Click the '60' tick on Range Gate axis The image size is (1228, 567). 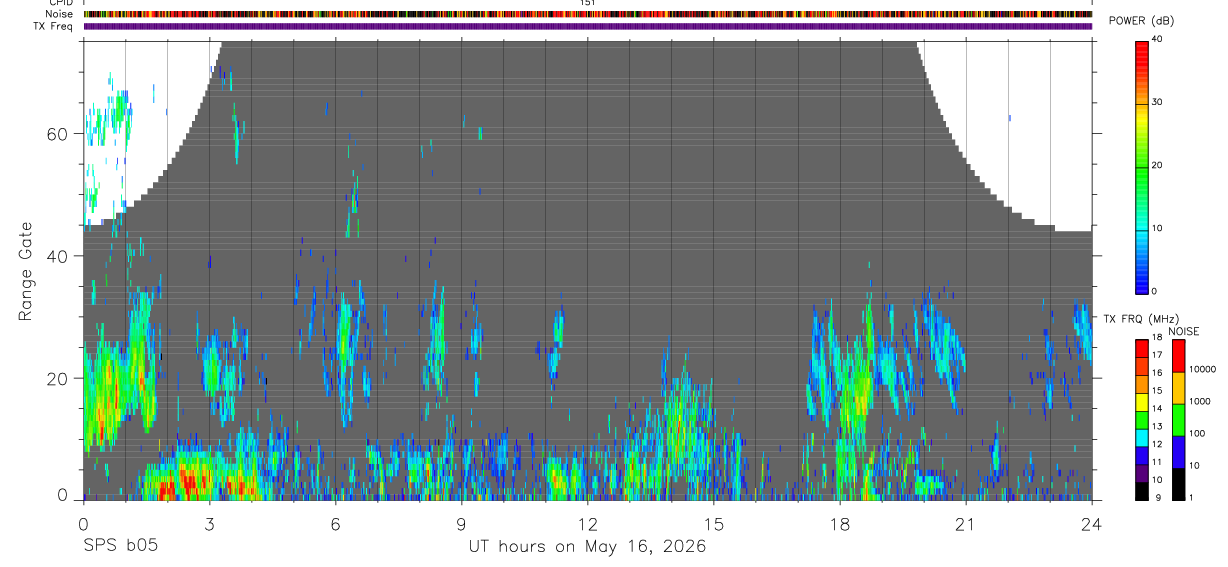59,134
